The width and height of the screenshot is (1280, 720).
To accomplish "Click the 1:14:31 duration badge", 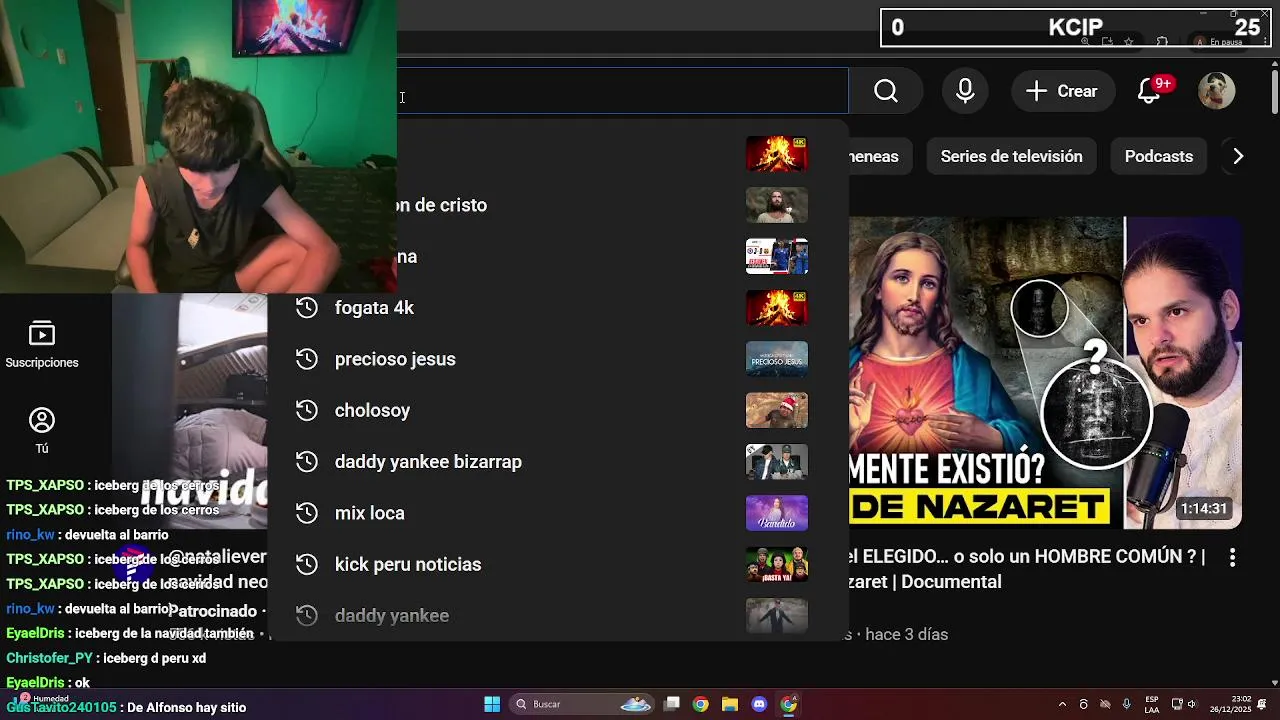I will pyautogui.click(x=1203, y=508).
